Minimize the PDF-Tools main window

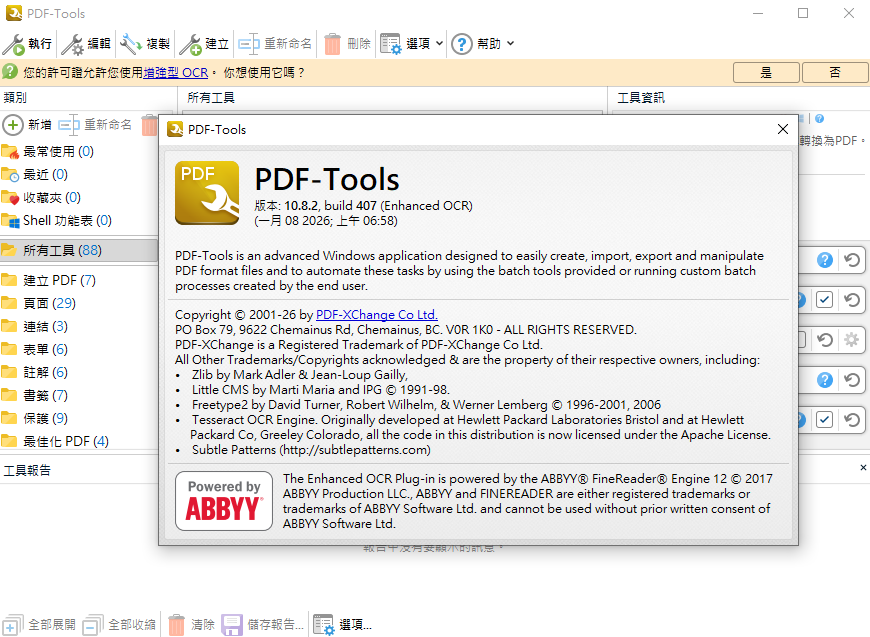(758, 13)
